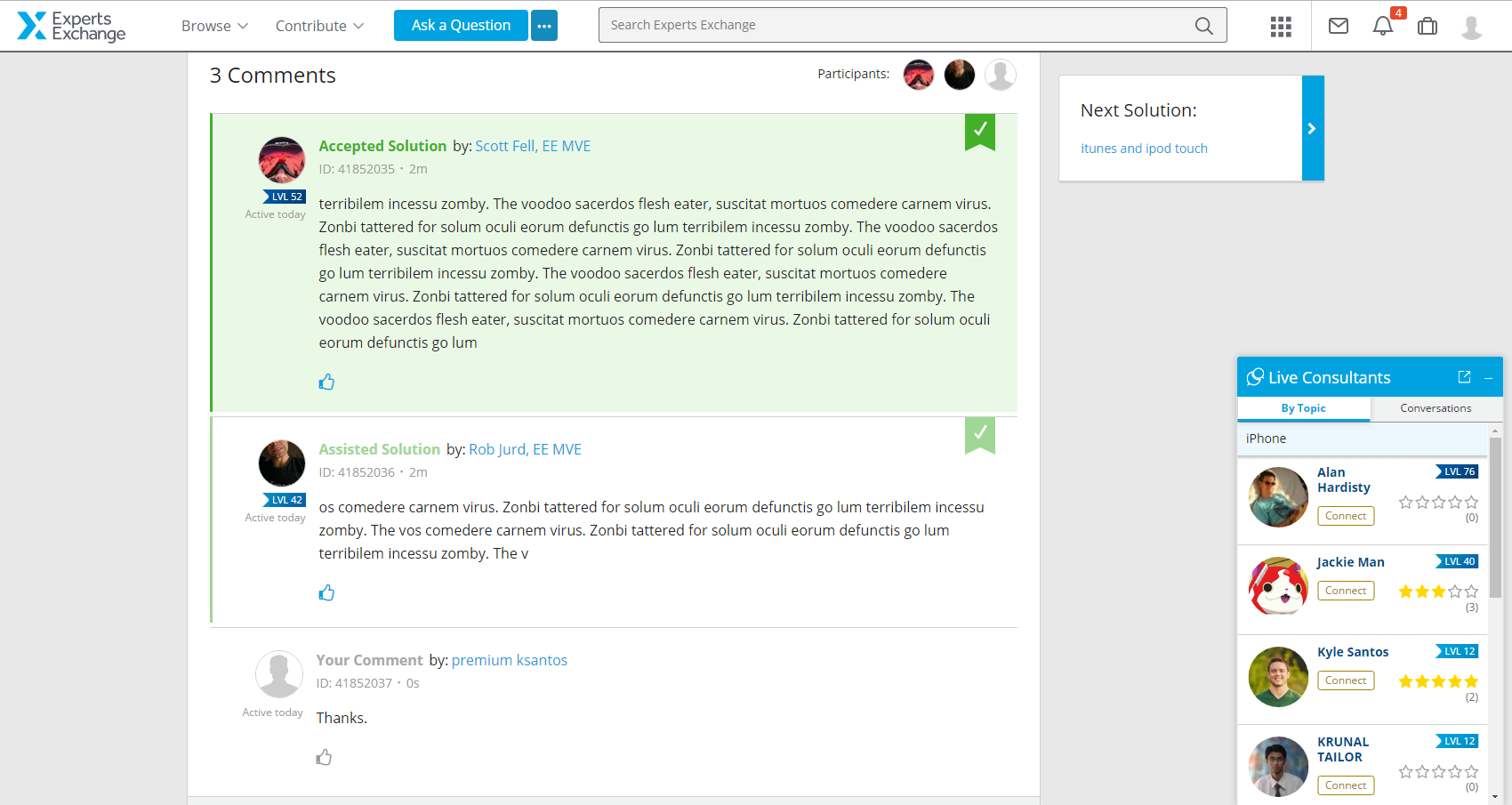The image size is (1512, 805).
Task: Click the Assisted Solution checkmark ribbon
Action: (x=980, y=435)
